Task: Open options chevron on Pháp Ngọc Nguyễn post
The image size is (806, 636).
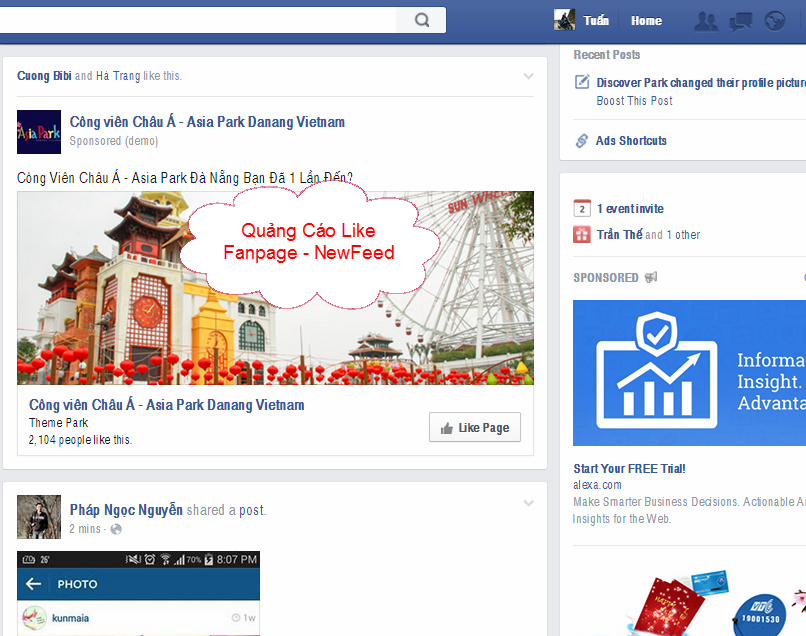Action: pos(528,503)
